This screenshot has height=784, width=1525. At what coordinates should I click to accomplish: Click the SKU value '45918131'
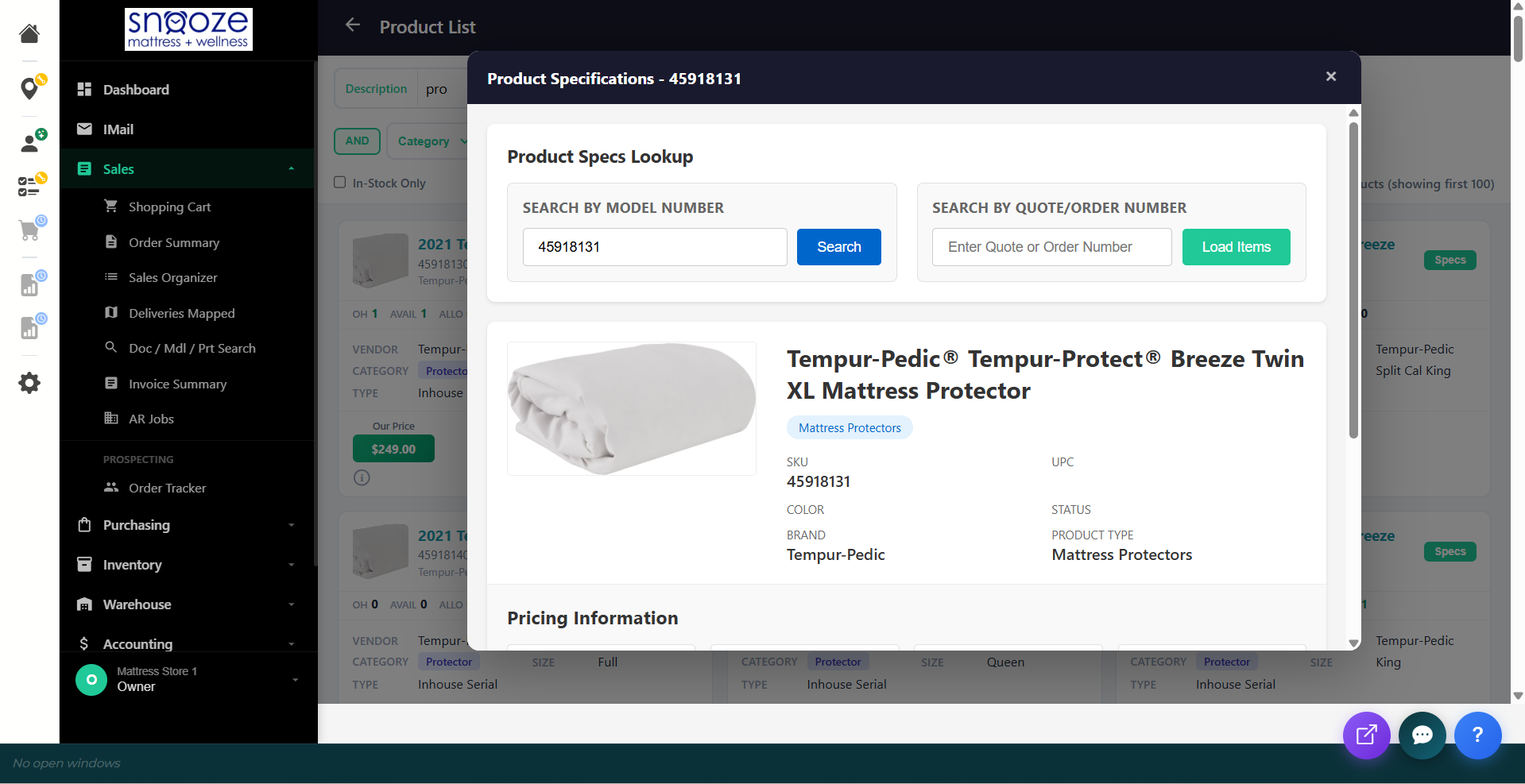pos(819,481)
